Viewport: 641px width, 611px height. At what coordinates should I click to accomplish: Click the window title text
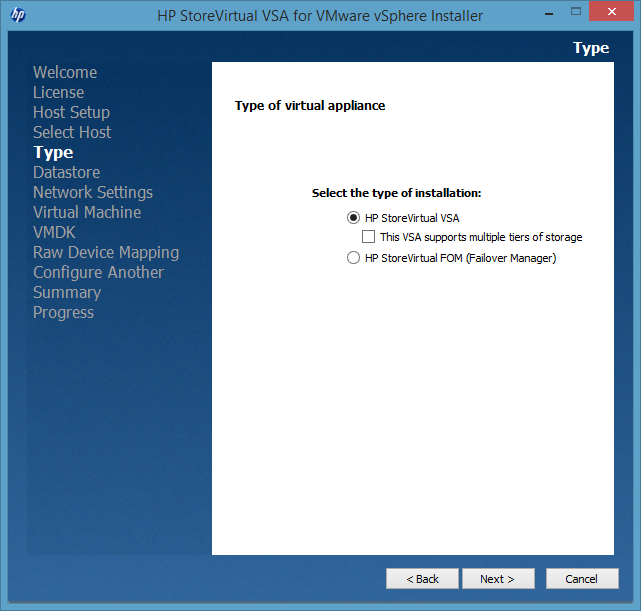320,16
